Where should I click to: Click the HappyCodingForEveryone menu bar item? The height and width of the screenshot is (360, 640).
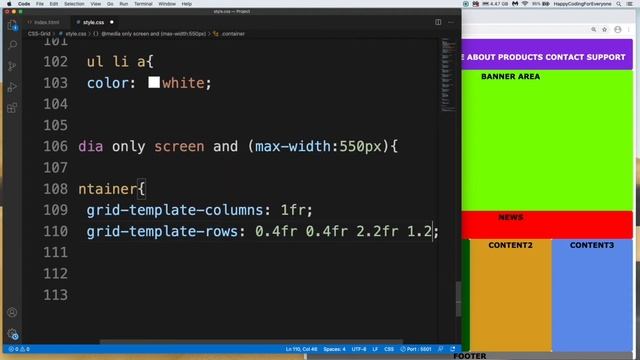(582, 4)
